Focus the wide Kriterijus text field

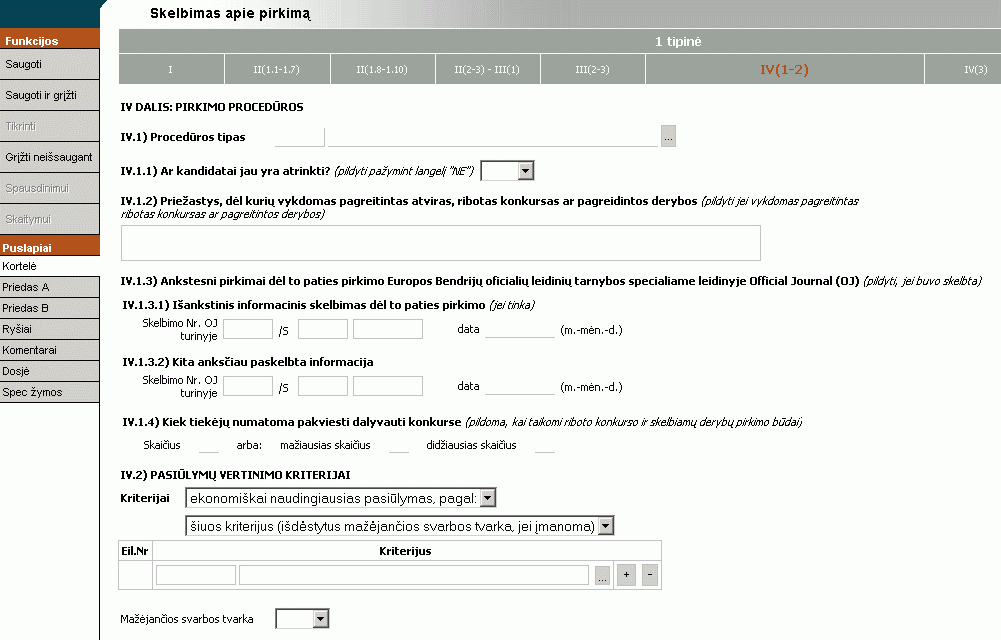[414, 575]
